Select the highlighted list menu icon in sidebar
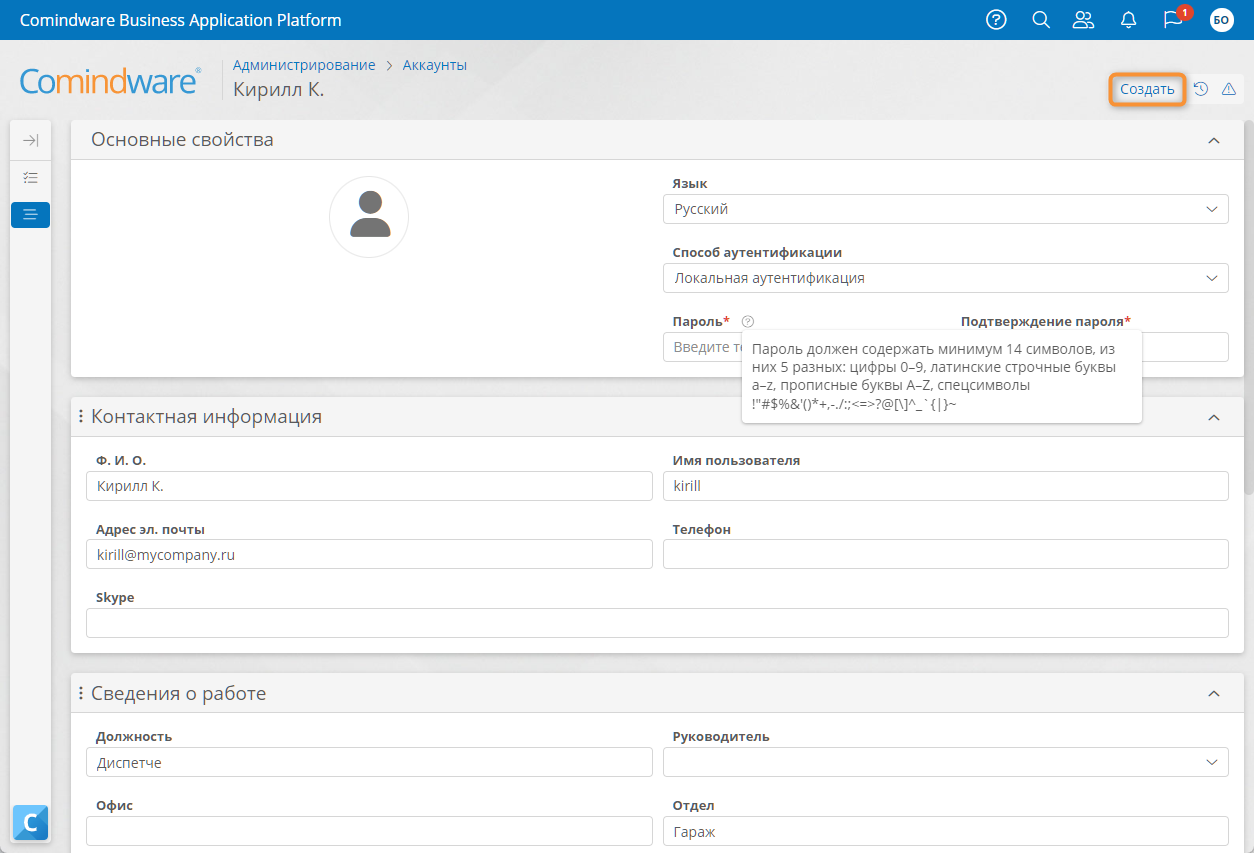The width and height of the screenshot is (1254, 853). click(x=30, y=214)
